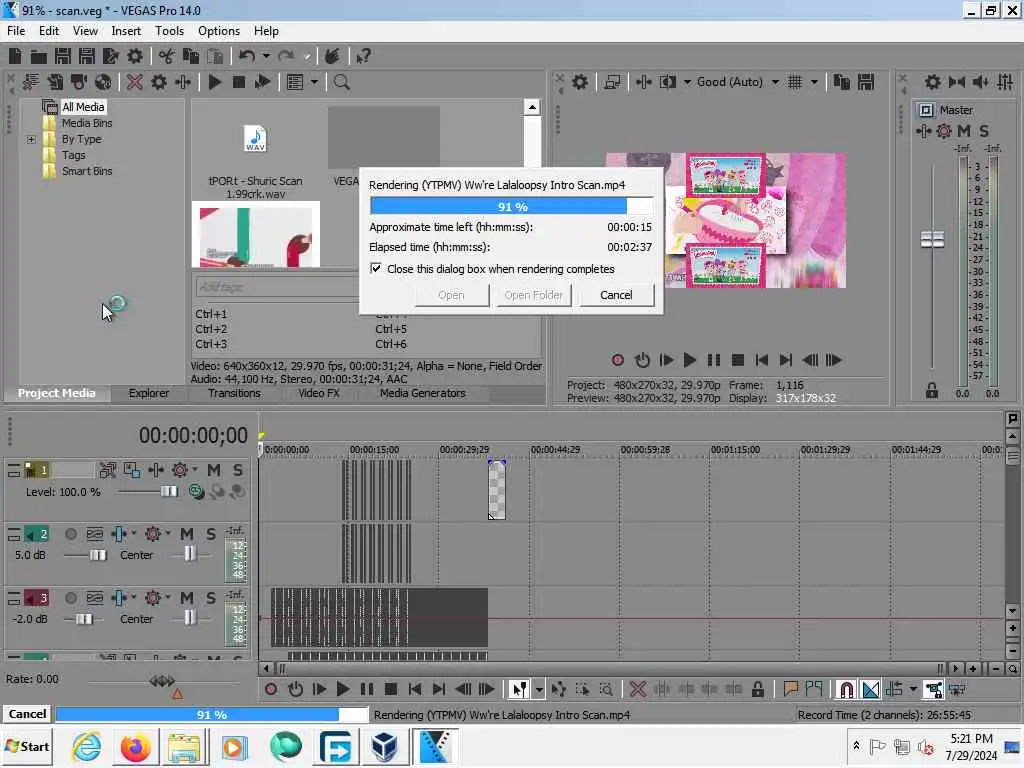Mute the Master bus
This screenshot has height=768, width=1024.
[x=964, y=131]
